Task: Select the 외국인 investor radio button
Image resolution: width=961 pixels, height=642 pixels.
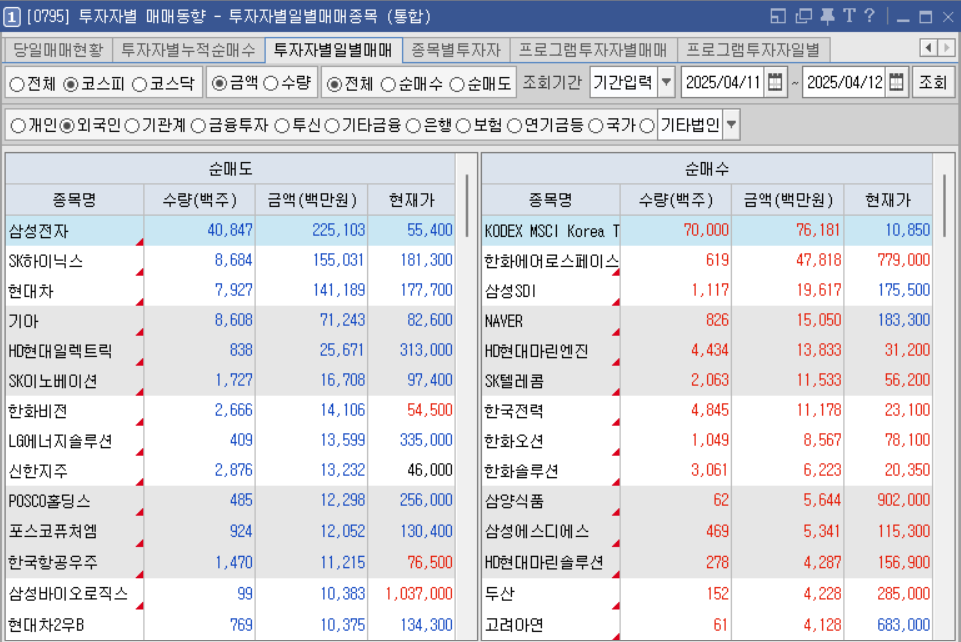Action: [x=67, y=126]
